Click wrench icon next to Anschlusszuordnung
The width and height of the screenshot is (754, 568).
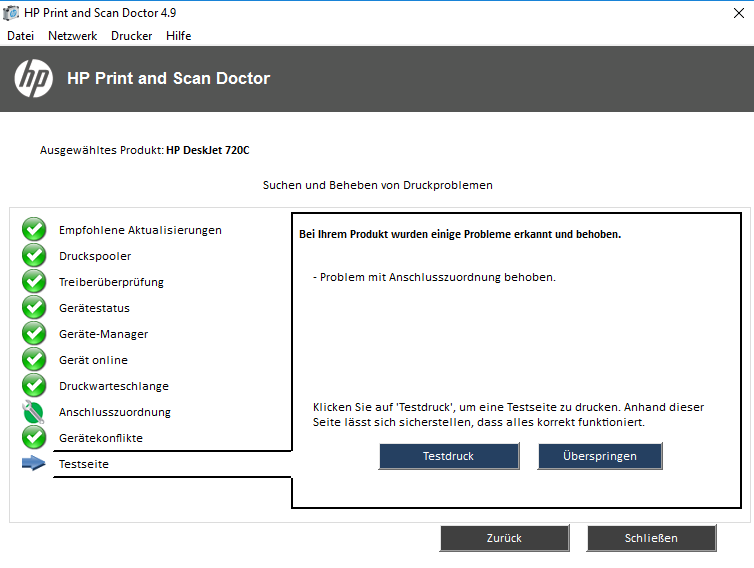click(x=34, y=412)
